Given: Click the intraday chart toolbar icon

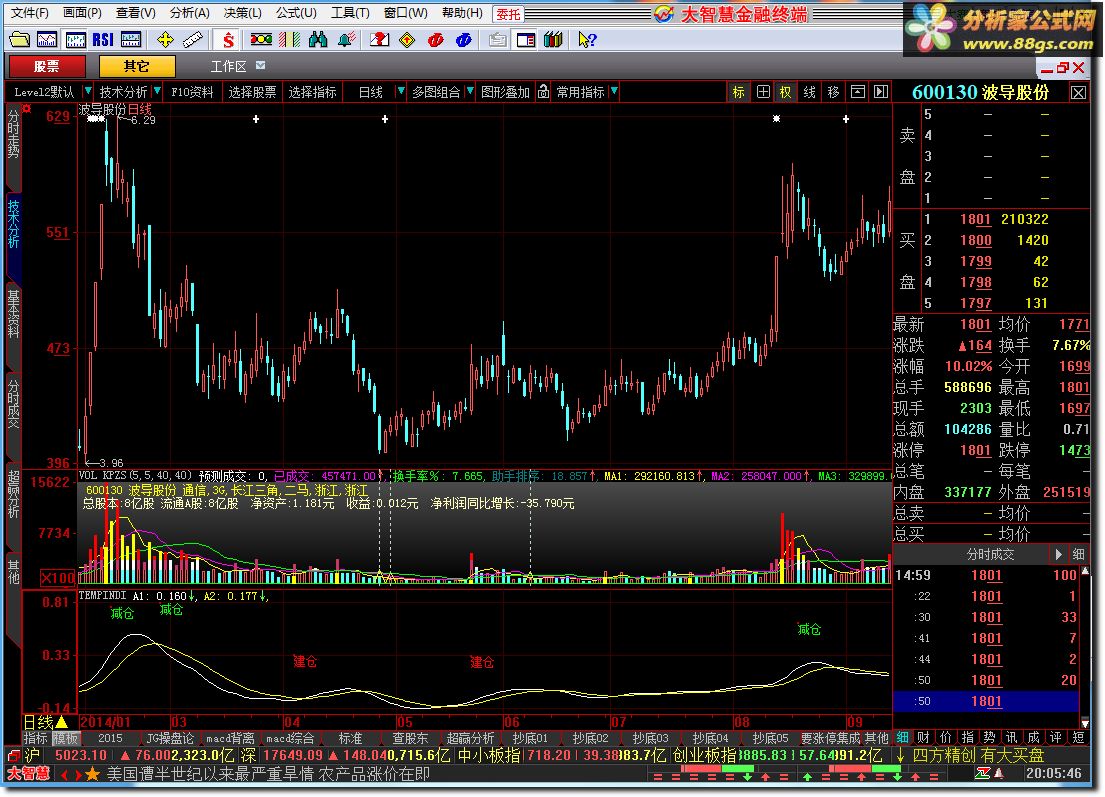Looking at the screenshot, I should pos(47,40).
